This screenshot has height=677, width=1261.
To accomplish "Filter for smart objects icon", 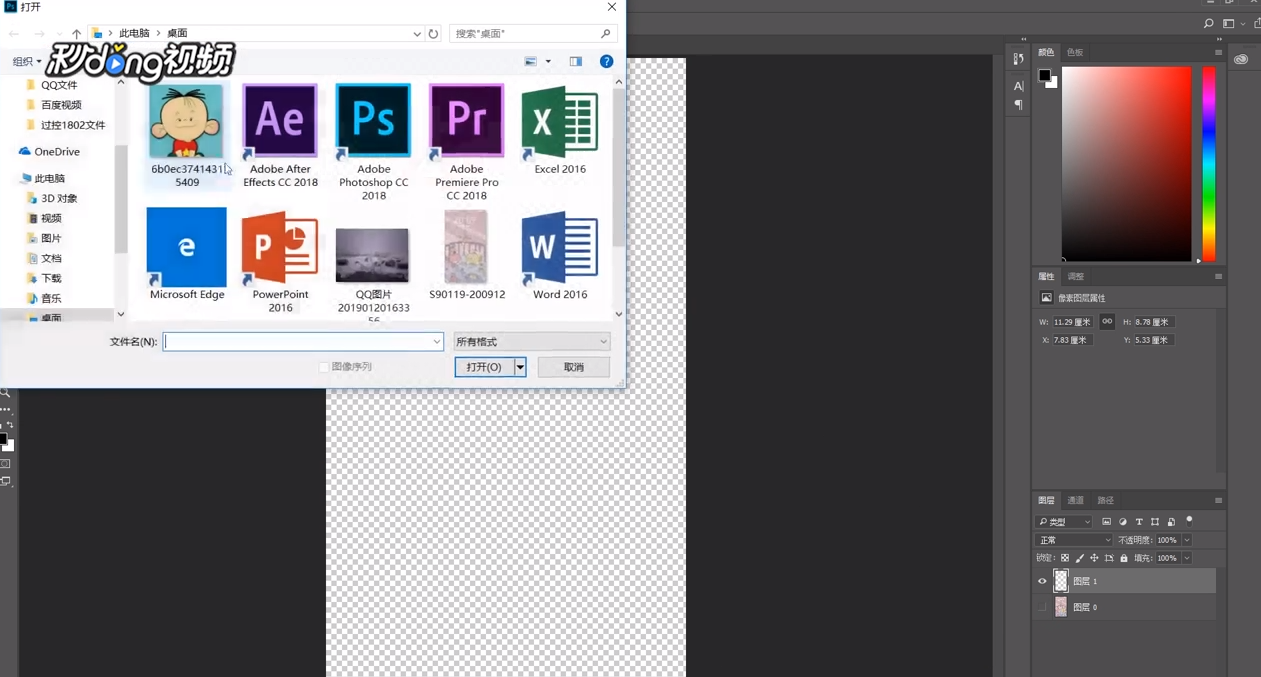I will pyautogui.click(x=1171, y=522).
